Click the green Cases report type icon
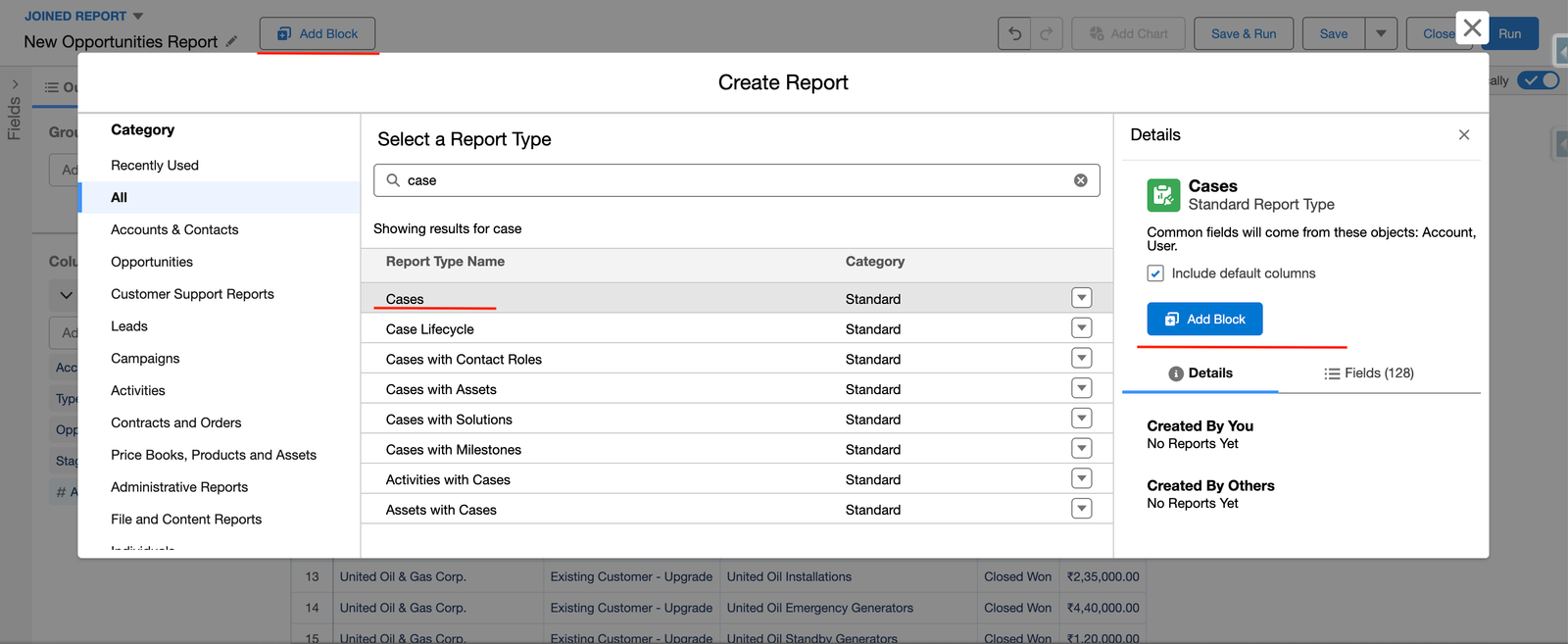 1163,195
